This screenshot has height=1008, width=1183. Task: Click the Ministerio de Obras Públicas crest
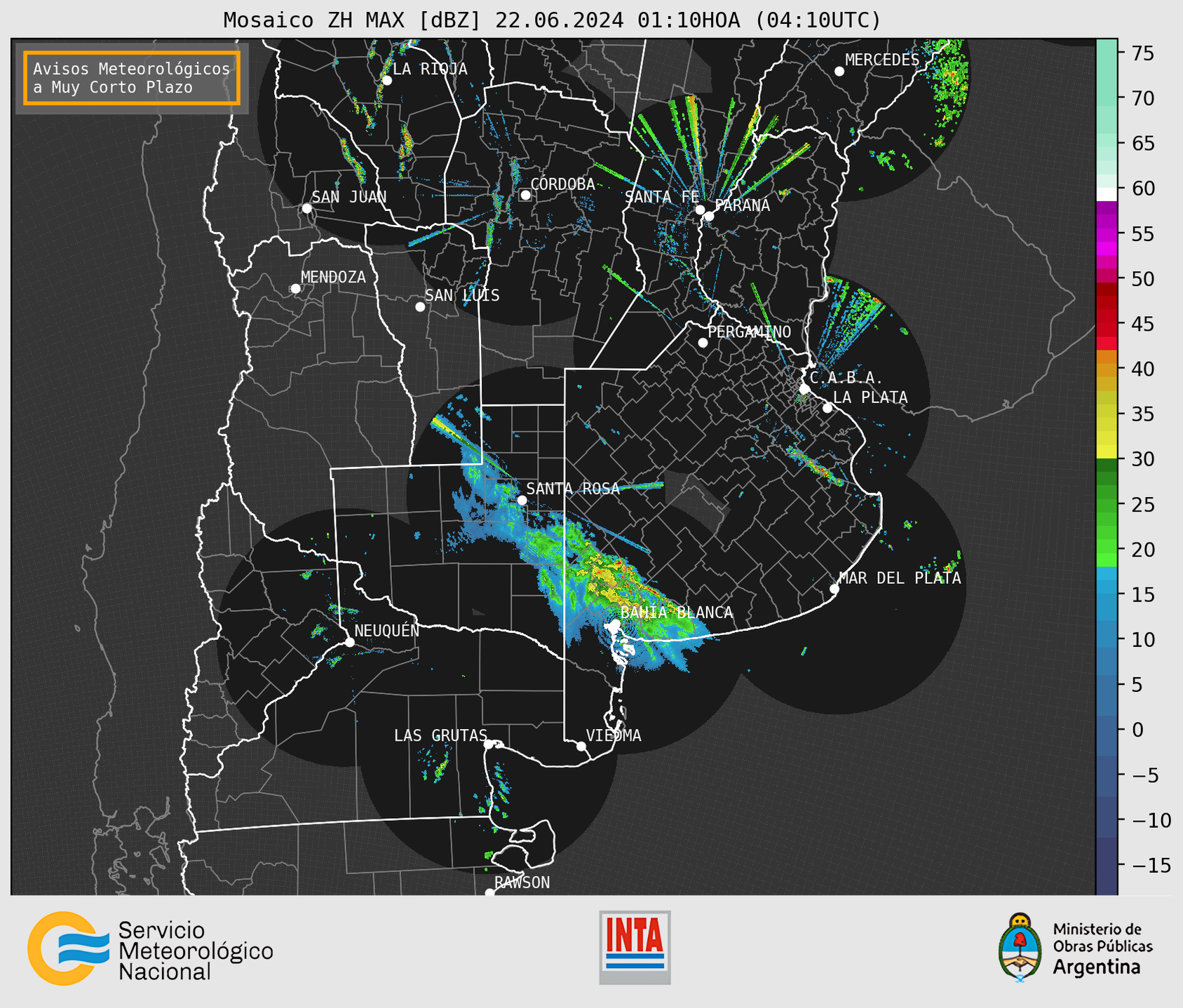tap(1020, 947)
